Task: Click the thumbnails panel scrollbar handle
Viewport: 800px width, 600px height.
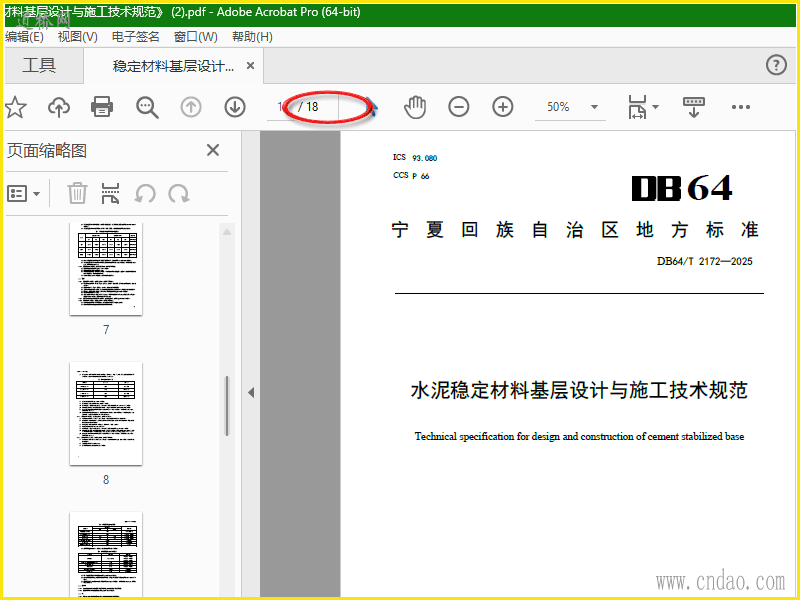Action: (227, 406)
